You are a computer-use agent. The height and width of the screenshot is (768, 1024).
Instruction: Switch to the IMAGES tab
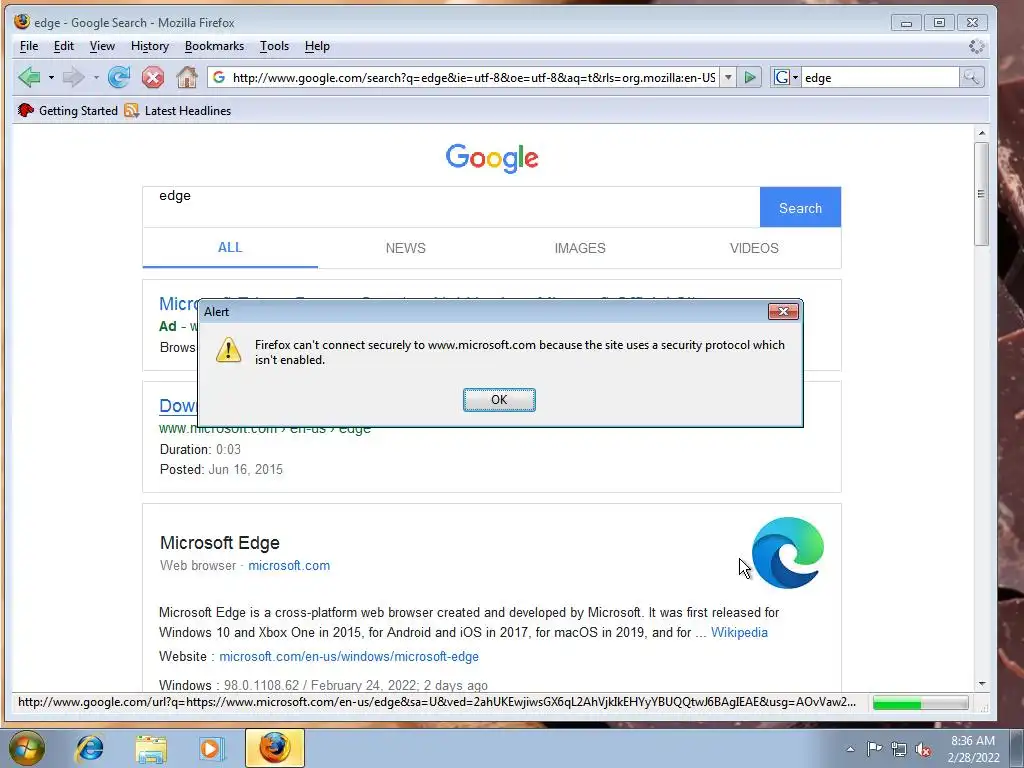coord(580,248)
